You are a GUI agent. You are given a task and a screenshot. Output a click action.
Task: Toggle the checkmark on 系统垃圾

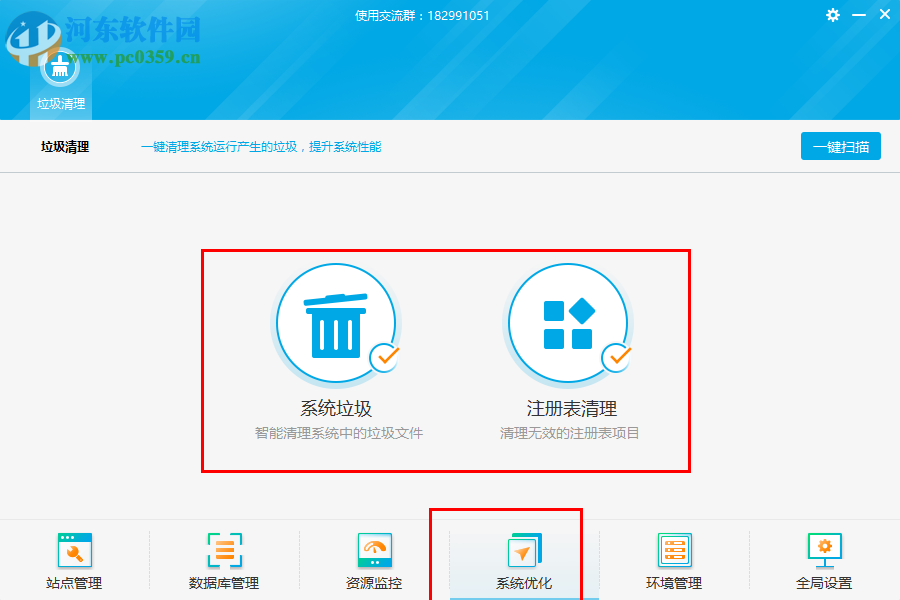coord(385,358)
